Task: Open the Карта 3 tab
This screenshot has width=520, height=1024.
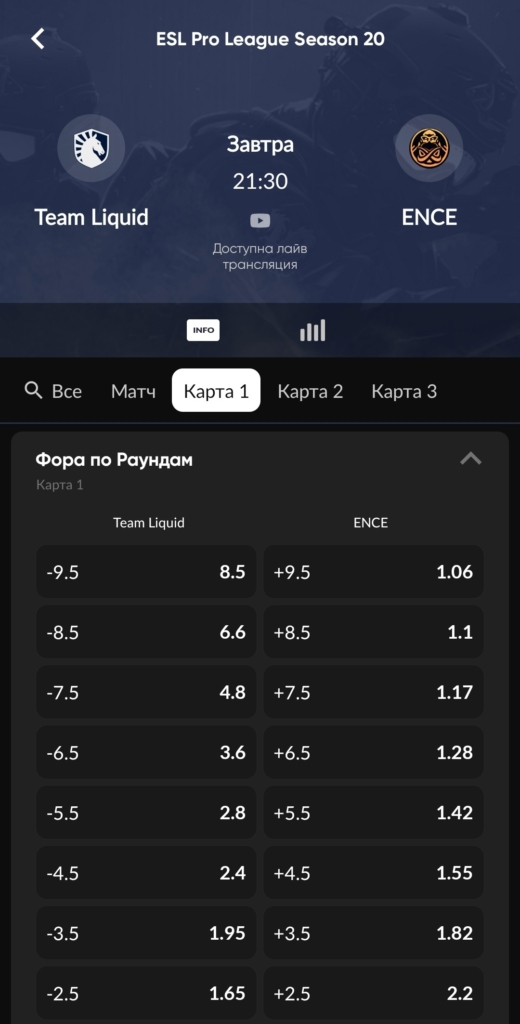Action: [x=404, y=391]
